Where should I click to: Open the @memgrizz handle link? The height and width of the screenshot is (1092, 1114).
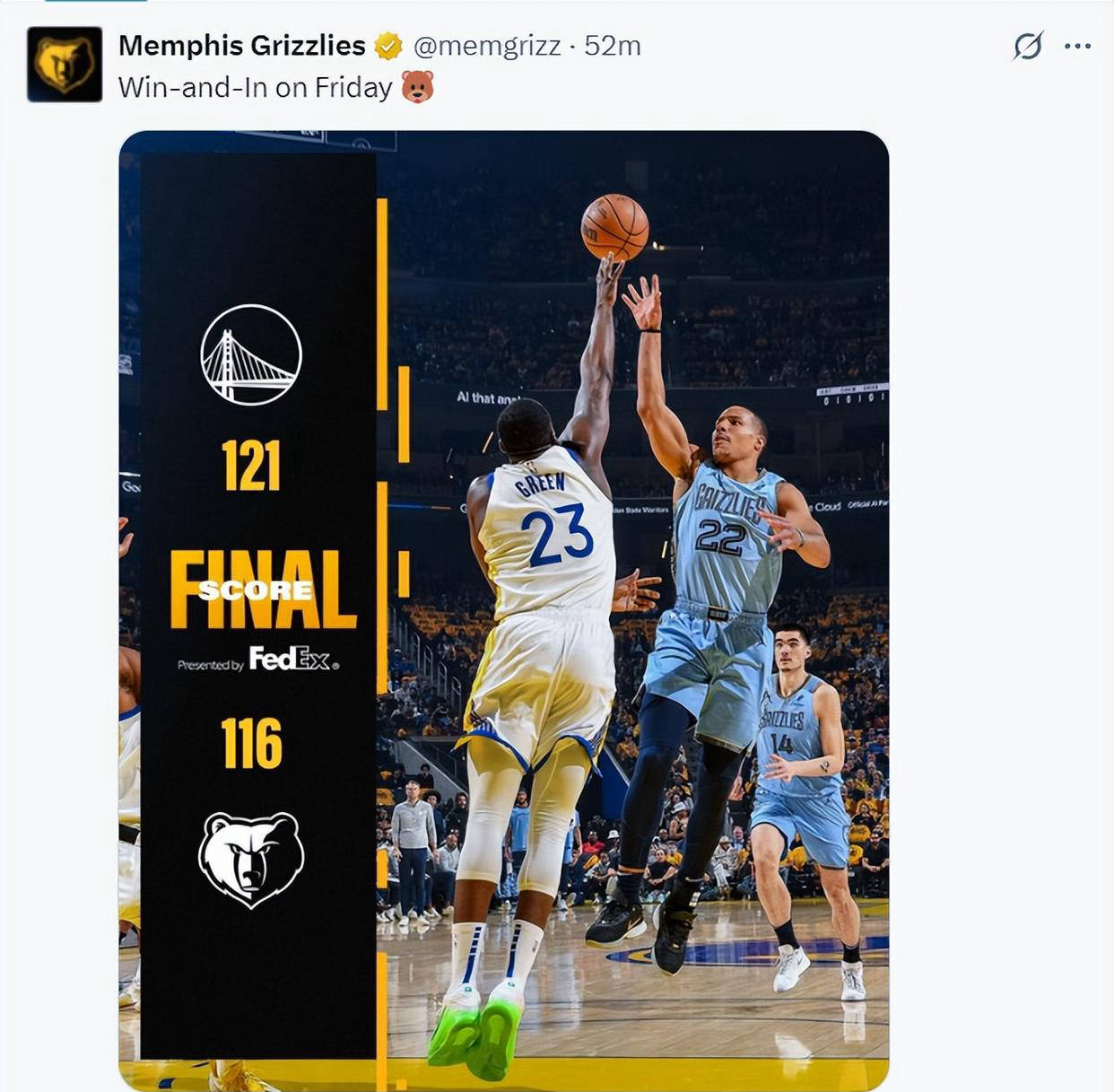[487, 46]
